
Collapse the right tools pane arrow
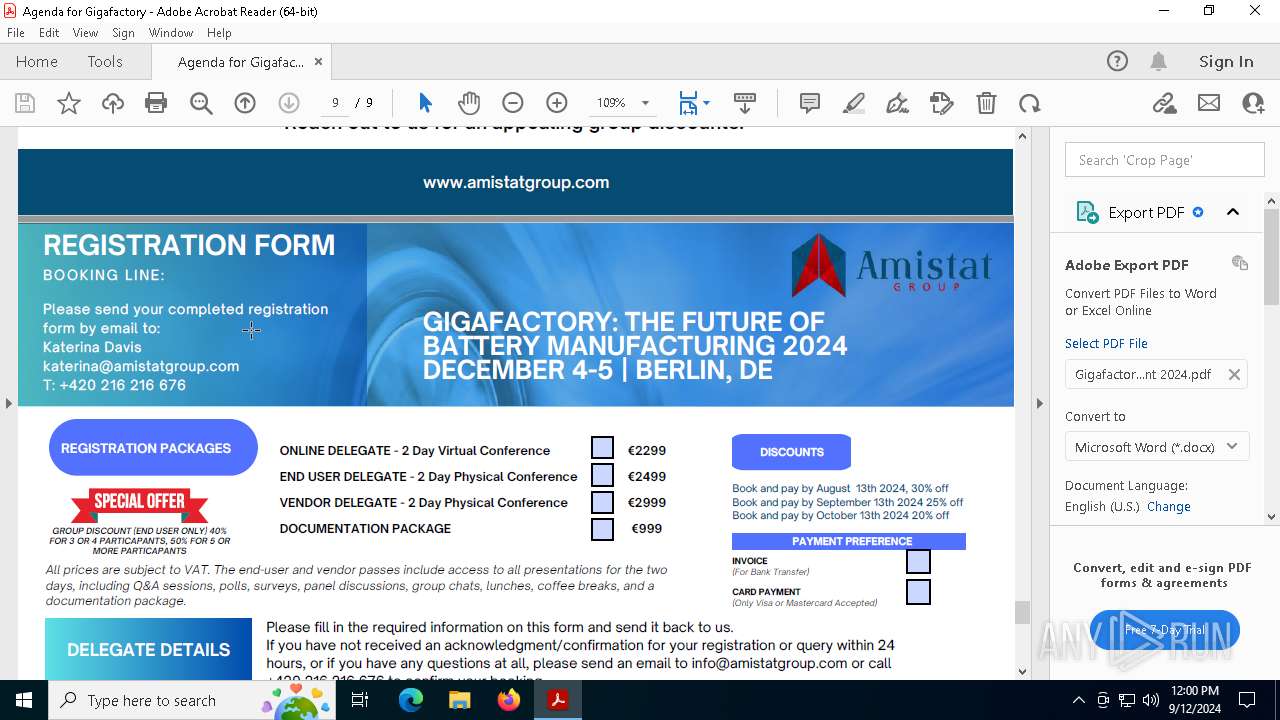coord(1039,403)
